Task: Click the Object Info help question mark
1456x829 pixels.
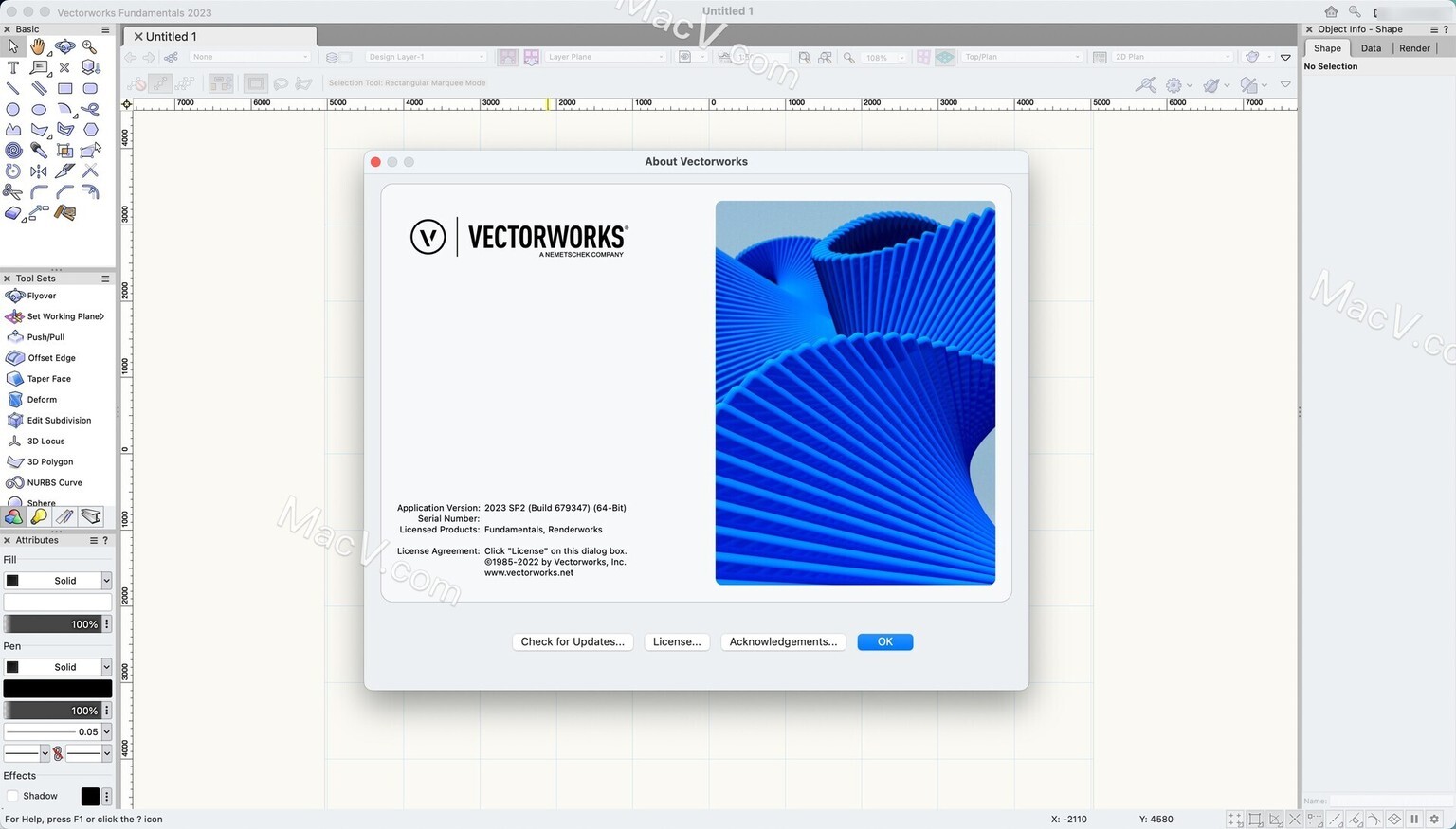Action: pyautogui.click(x=1446, y=29)
